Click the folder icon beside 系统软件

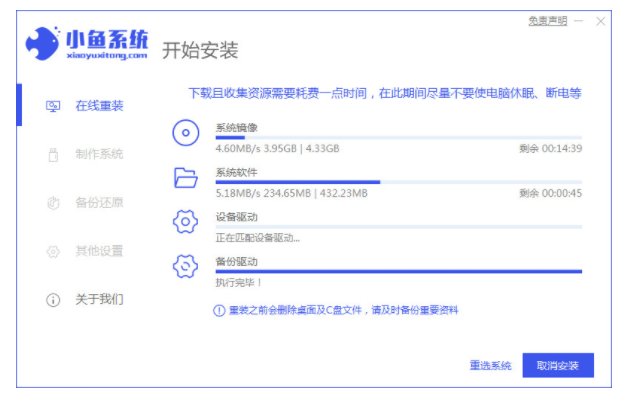(185, 178)
